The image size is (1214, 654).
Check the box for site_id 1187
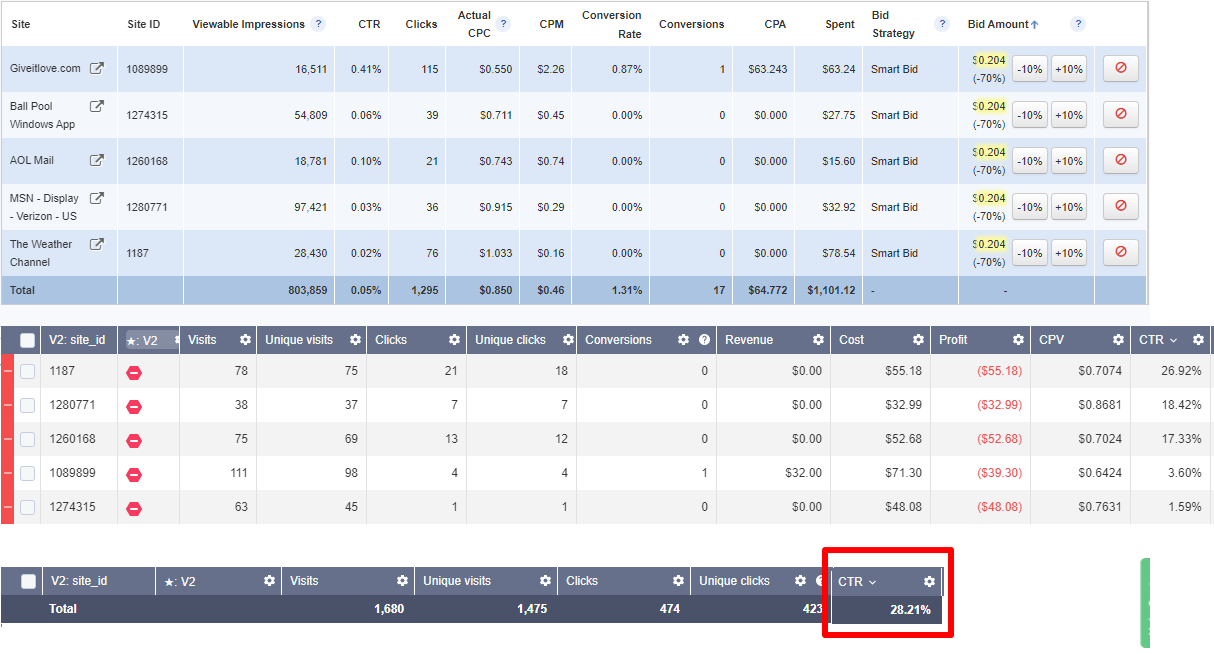tap(28, 371)
